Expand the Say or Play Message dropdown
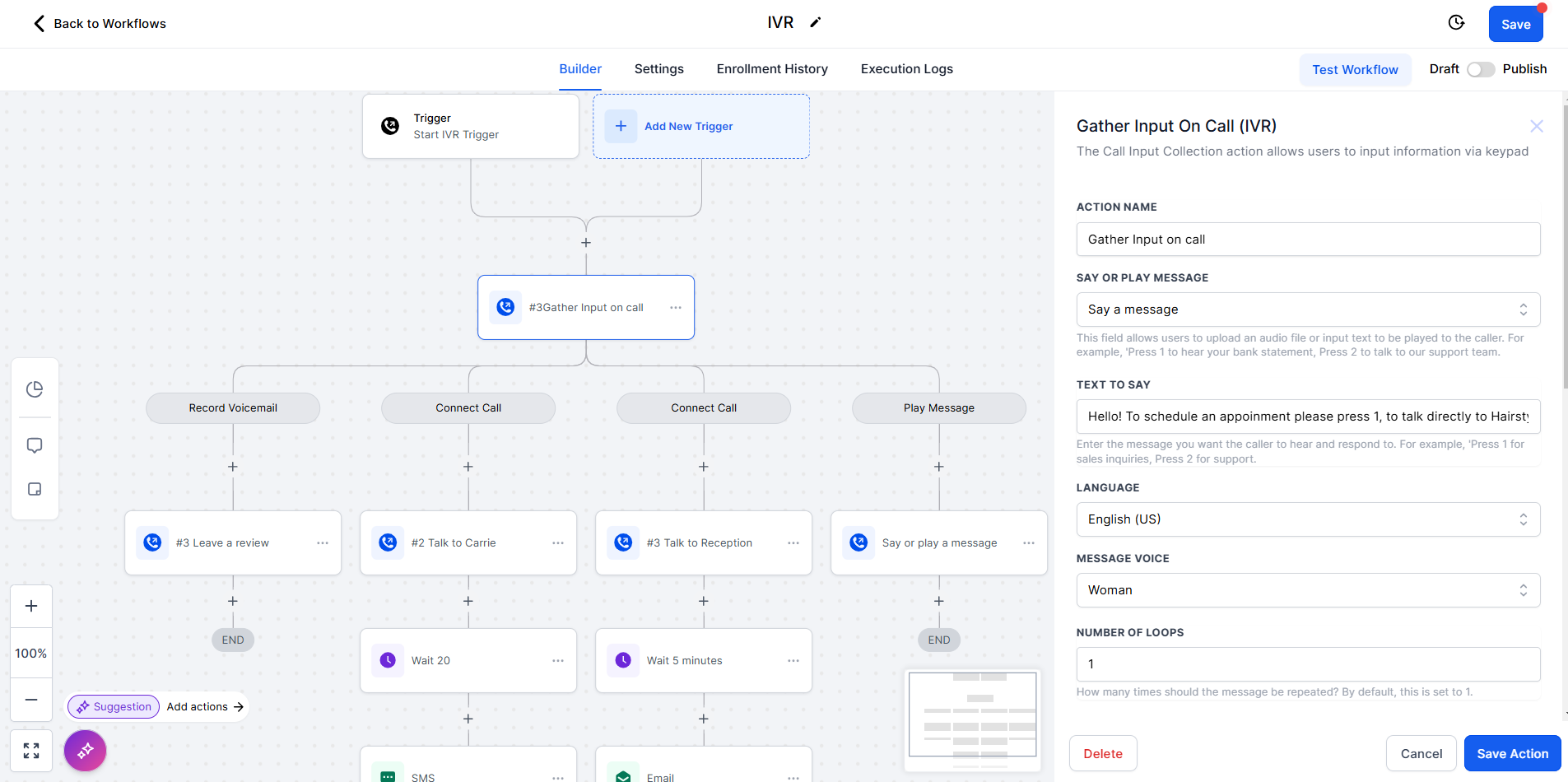Screen dimensions: 1568x782 click(x=1307, y=310)
